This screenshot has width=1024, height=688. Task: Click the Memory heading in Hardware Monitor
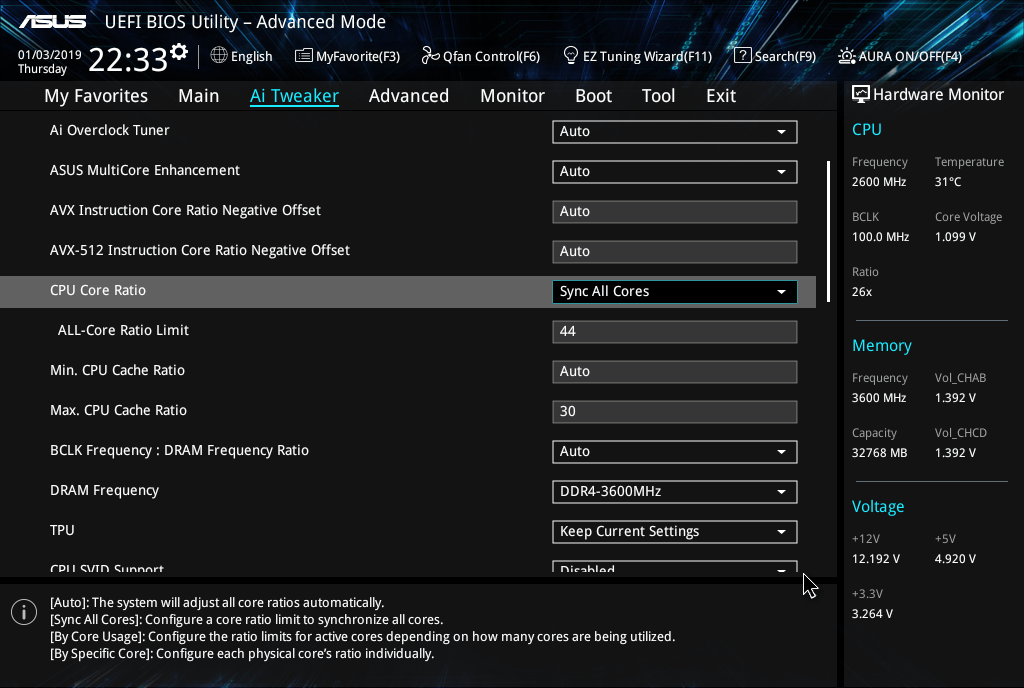pyautogui.click(x=882, y=346)
